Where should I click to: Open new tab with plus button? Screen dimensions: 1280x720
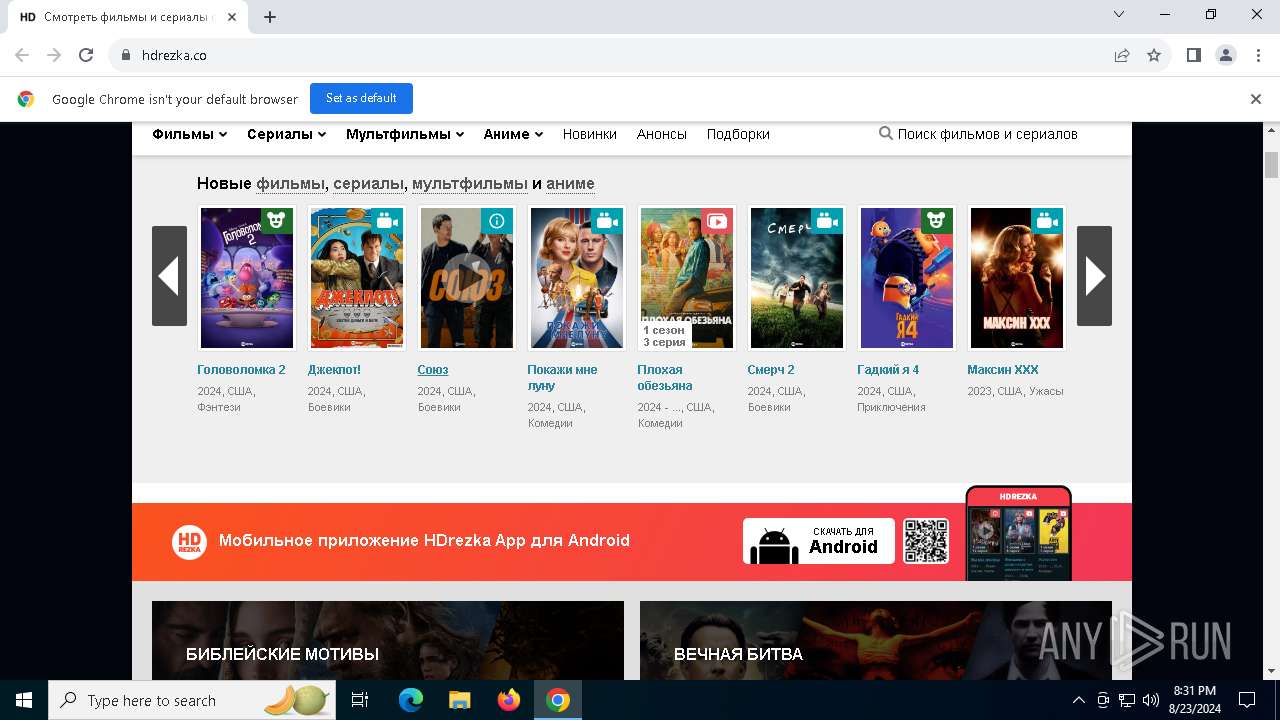coord(270,17)
